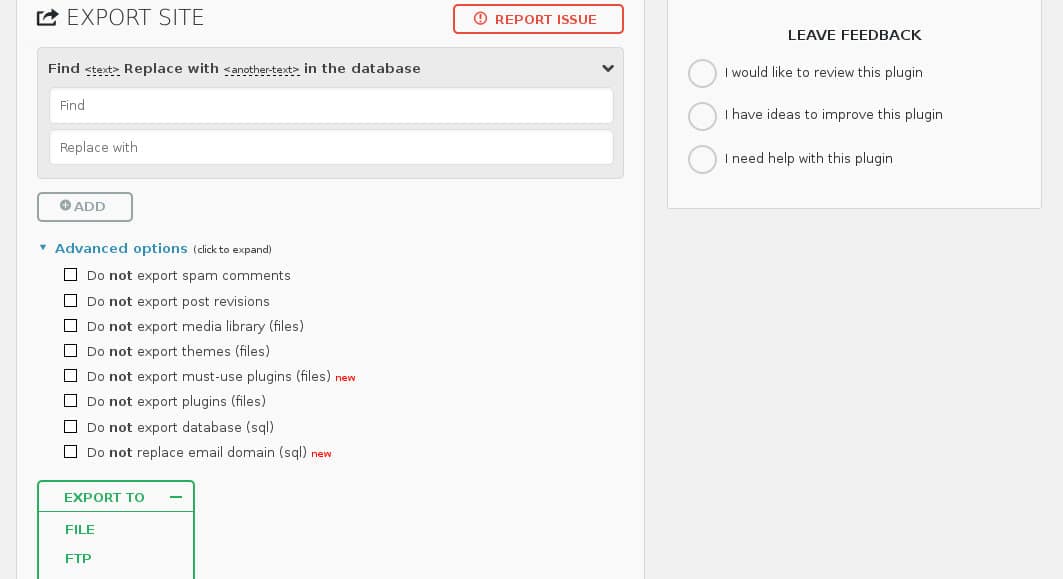Click the Replace with text field
The width and height of the screenshot is (1063, 579).
(331, 147)
